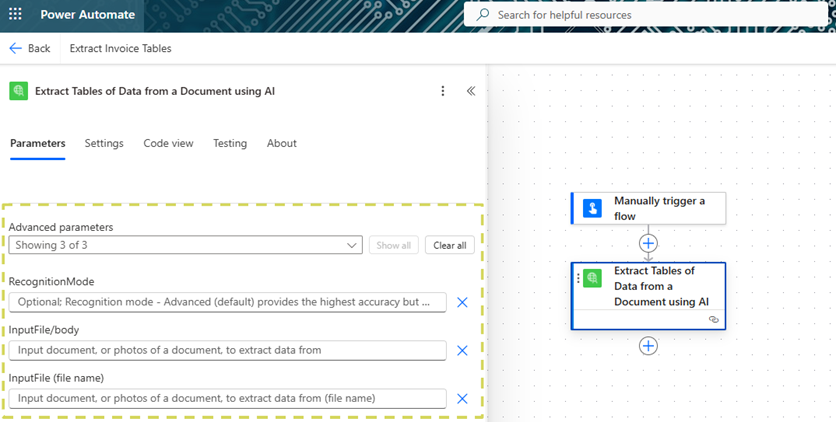This screenshot has width=836, height=422.
Task: Collapse the action panel with double chevron
Action: pos(471,91)
